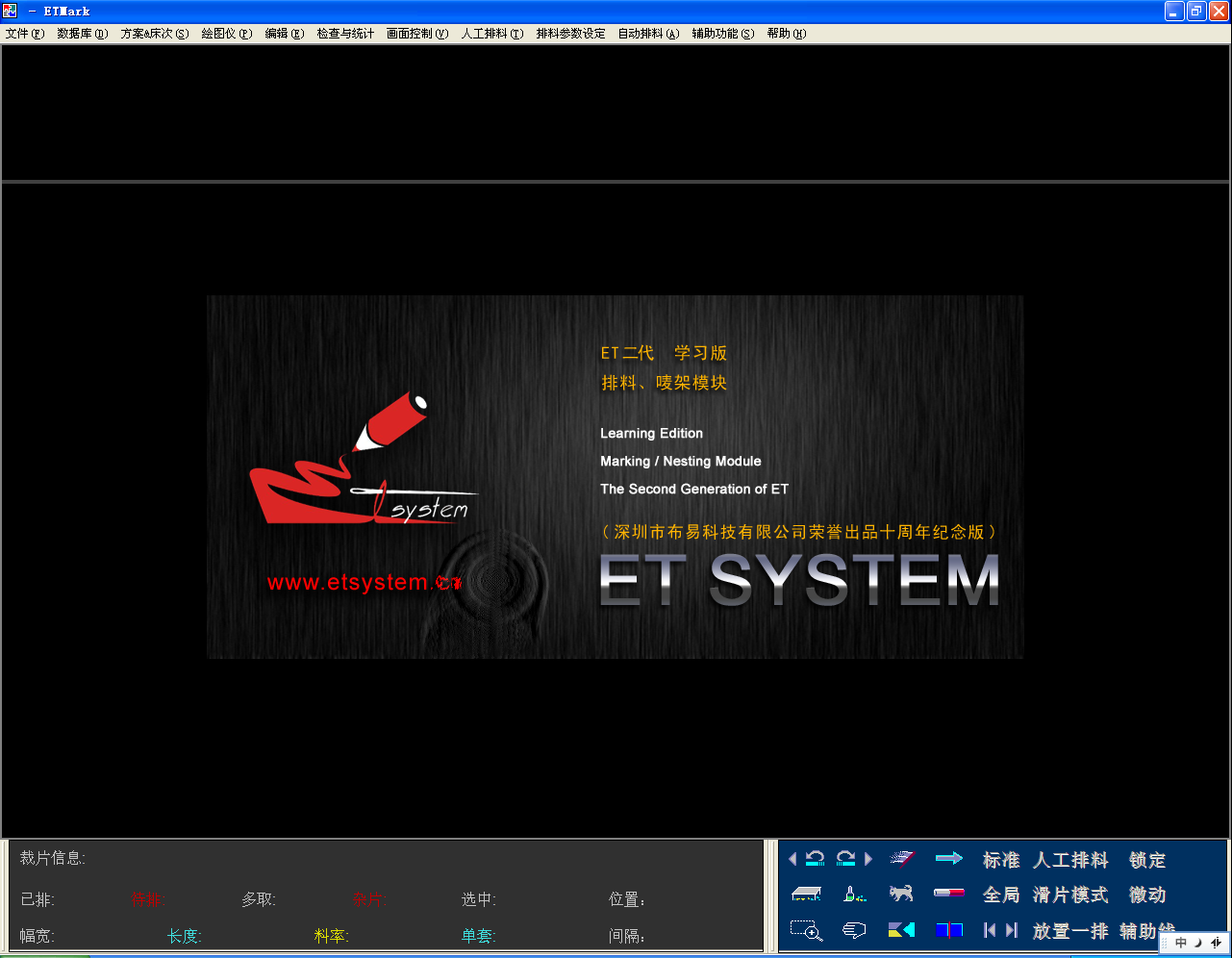Open the 编辑(E) menu
1232x958 pixels.
pos(285,34)
